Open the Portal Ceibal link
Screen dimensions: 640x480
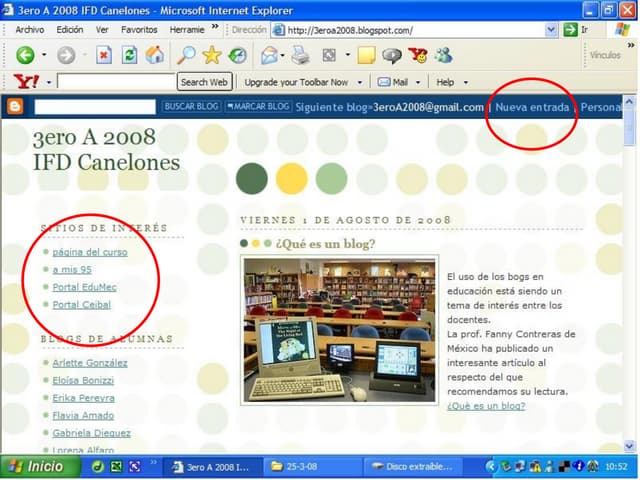81,304
